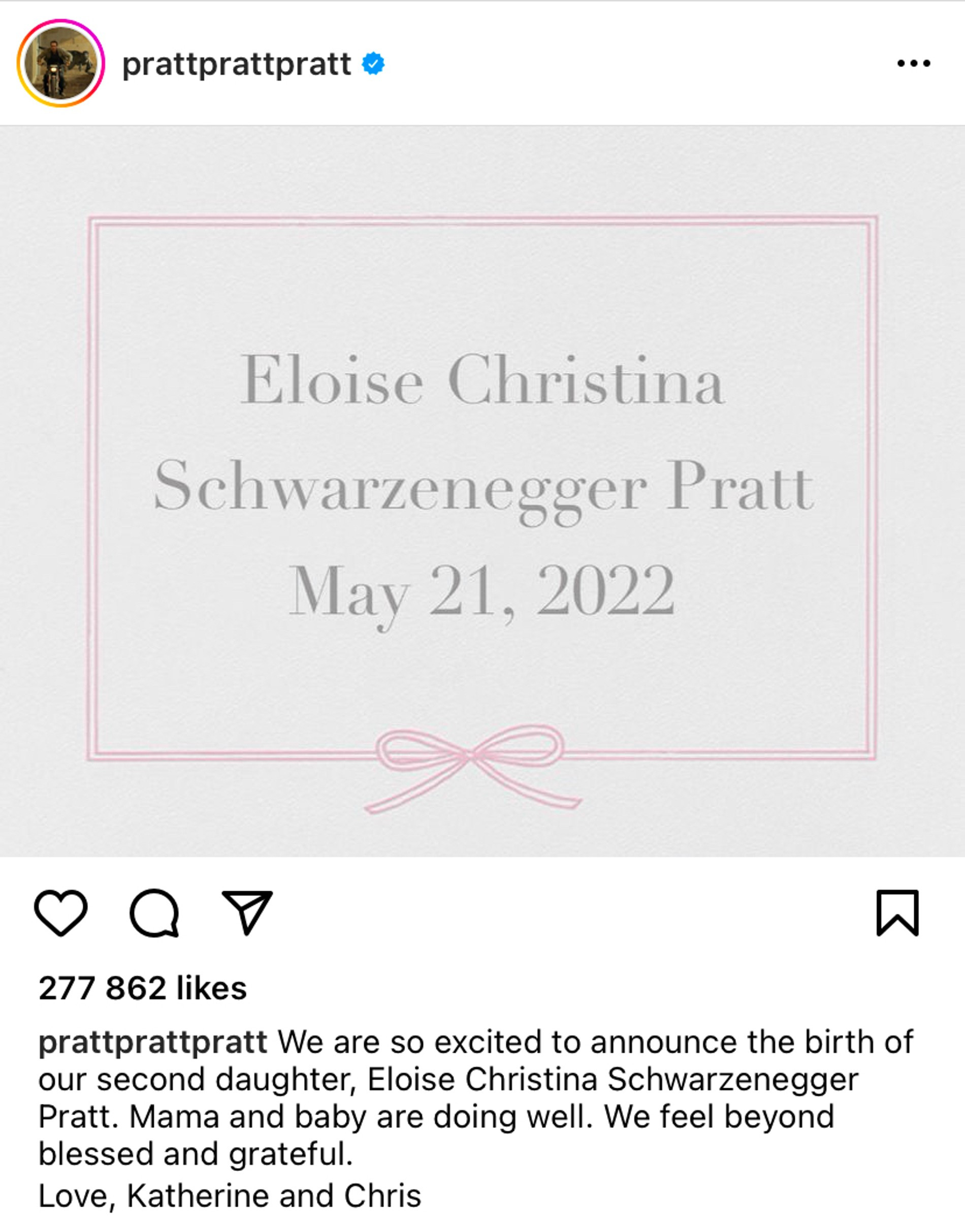The width and height of the screenshot is (965, 1232).
Task: Open the three-dot more options menu
Action: point(914,64)
